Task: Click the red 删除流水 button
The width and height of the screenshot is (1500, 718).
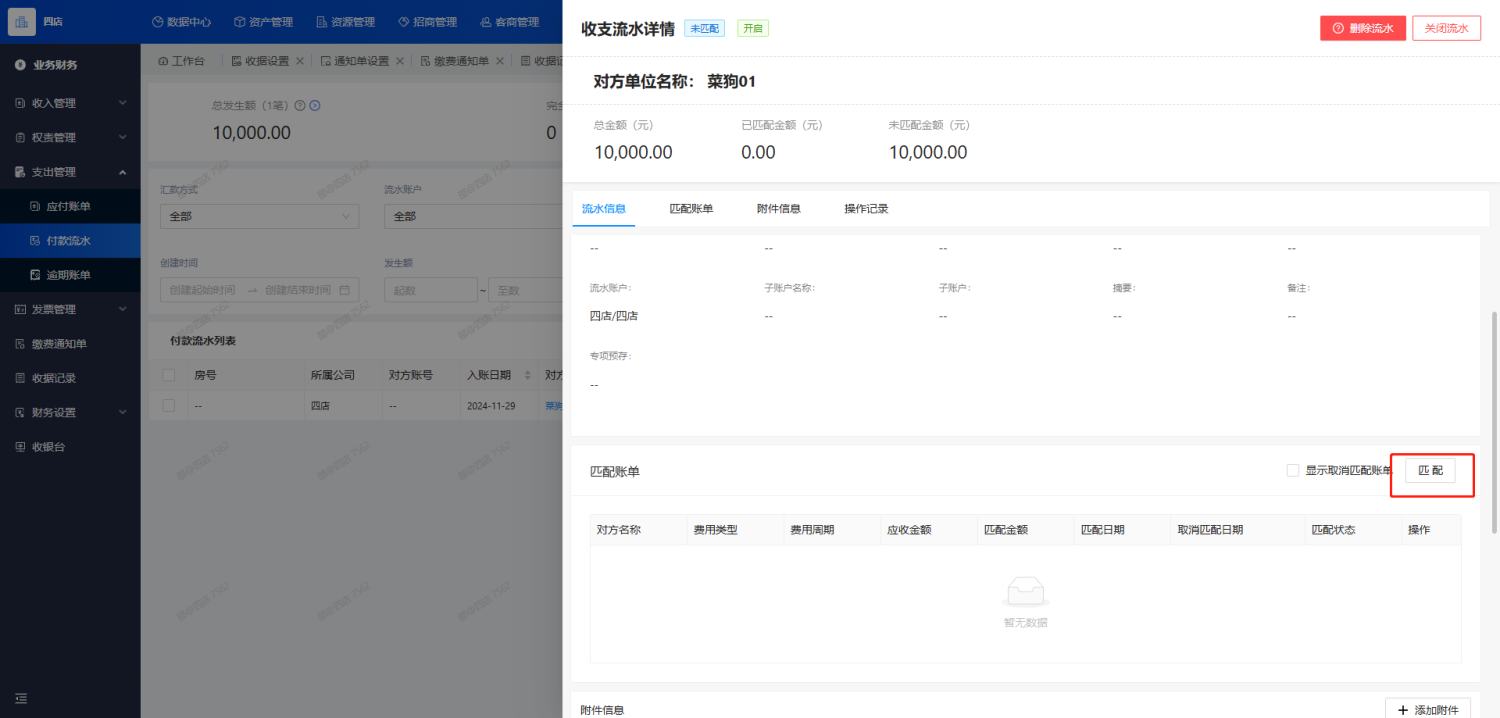Action: point(1363,28)
